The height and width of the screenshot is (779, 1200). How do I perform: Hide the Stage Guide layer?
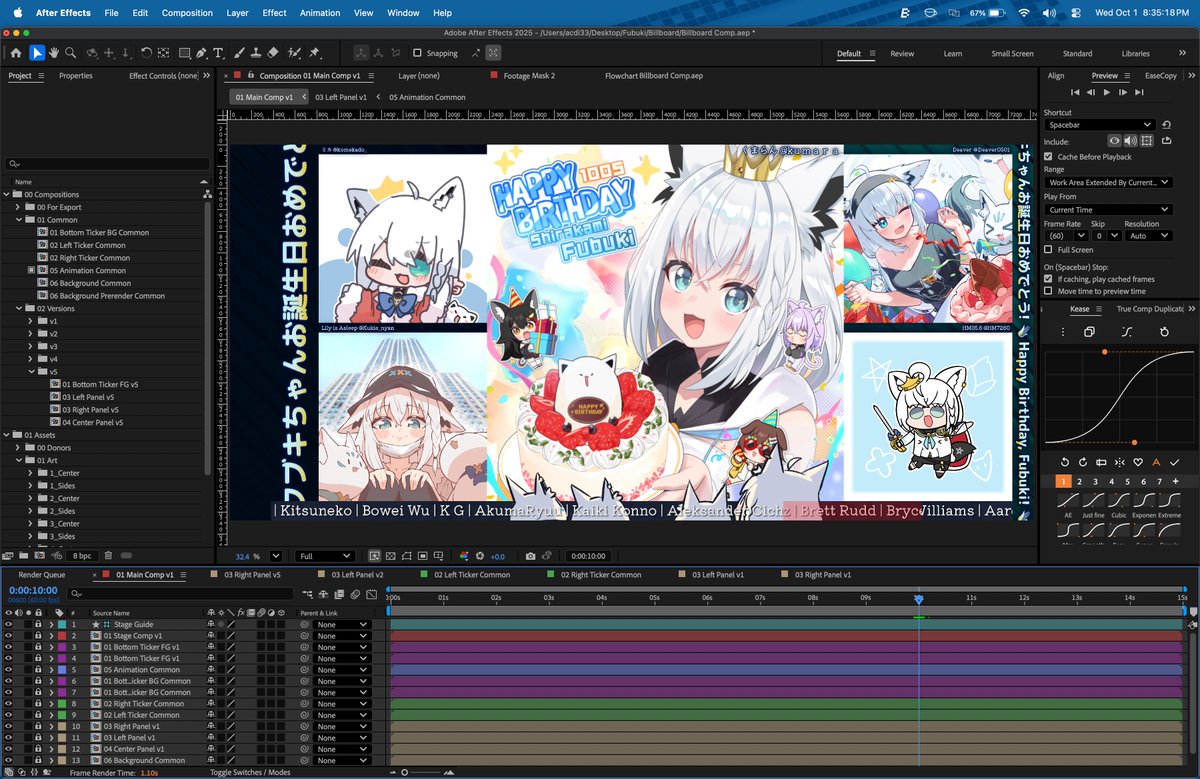[x=8, y=624]
